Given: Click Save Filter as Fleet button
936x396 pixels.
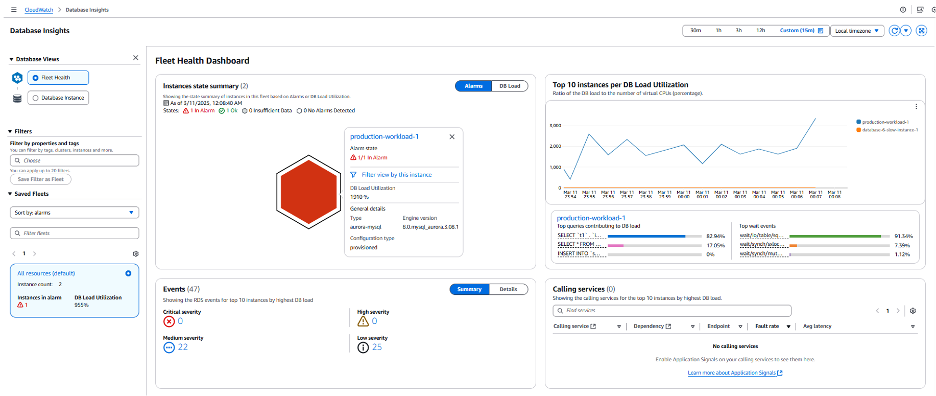Looking at the screenshot, I should pos(41,179).
